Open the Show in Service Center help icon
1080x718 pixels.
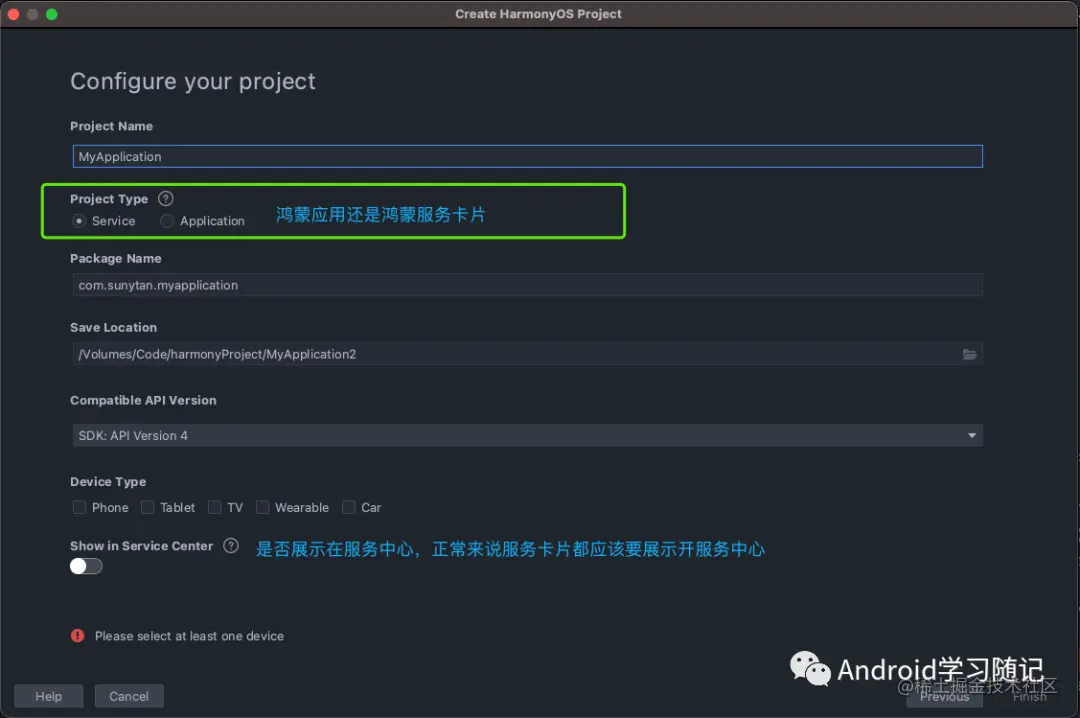pos(231,546)
